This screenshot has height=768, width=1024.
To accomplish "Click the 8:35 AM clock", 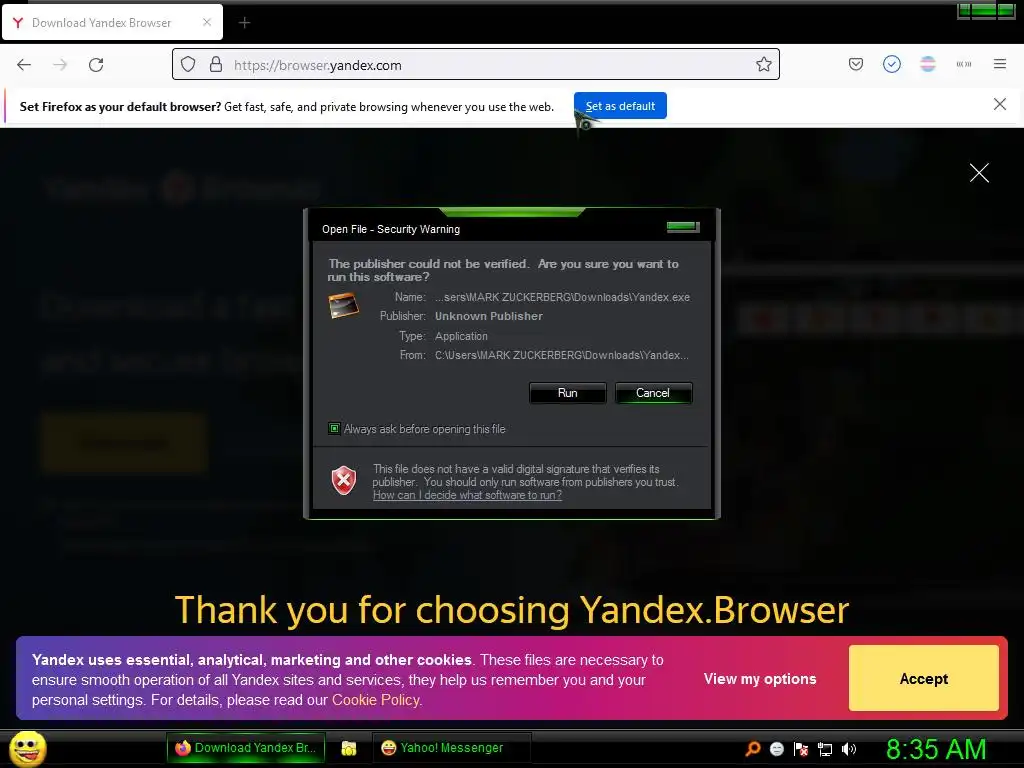I will 936,749.
